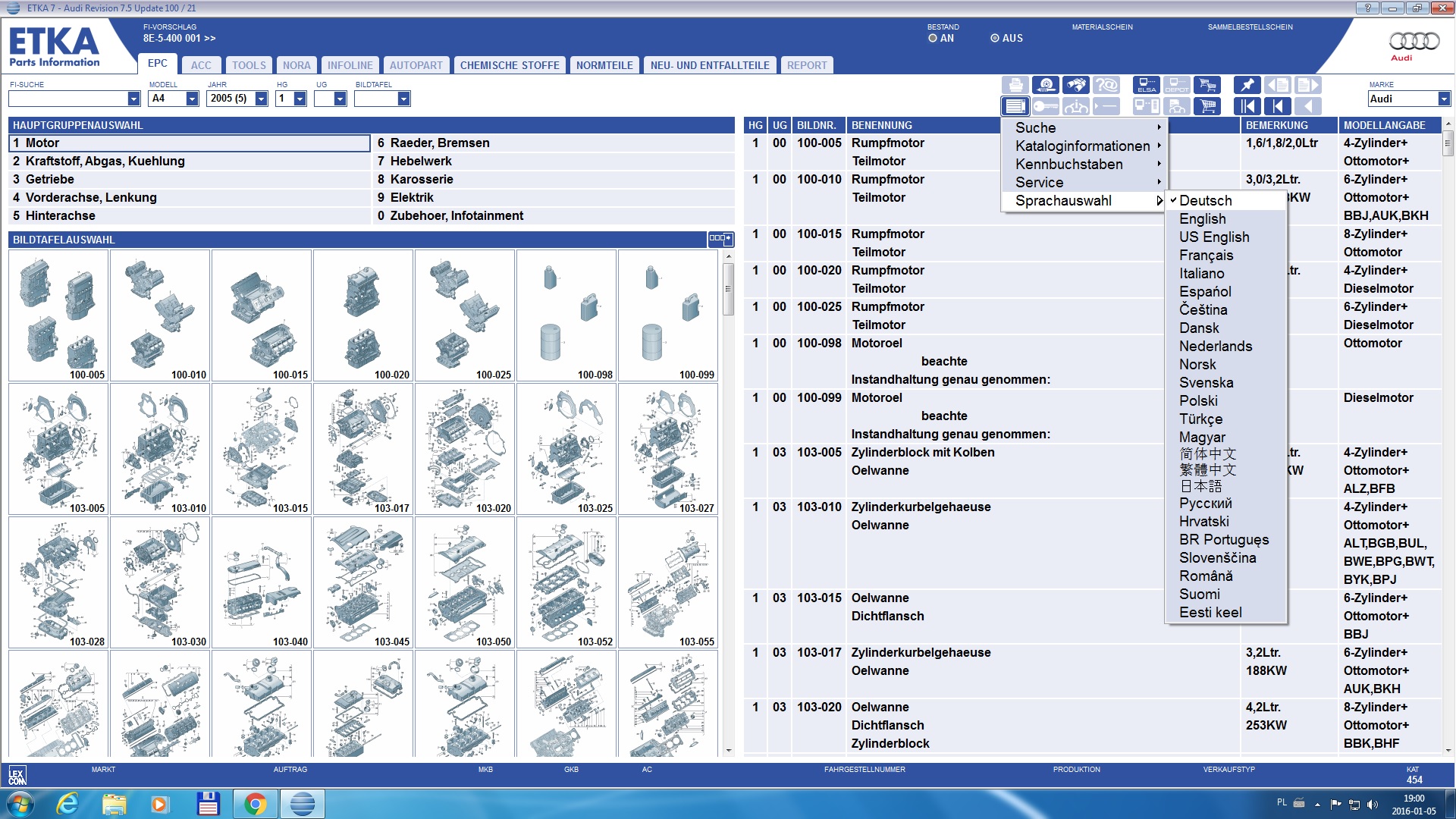Select main group 9 Elektrik
This screenshot has height=819, width=1456.
554,197
